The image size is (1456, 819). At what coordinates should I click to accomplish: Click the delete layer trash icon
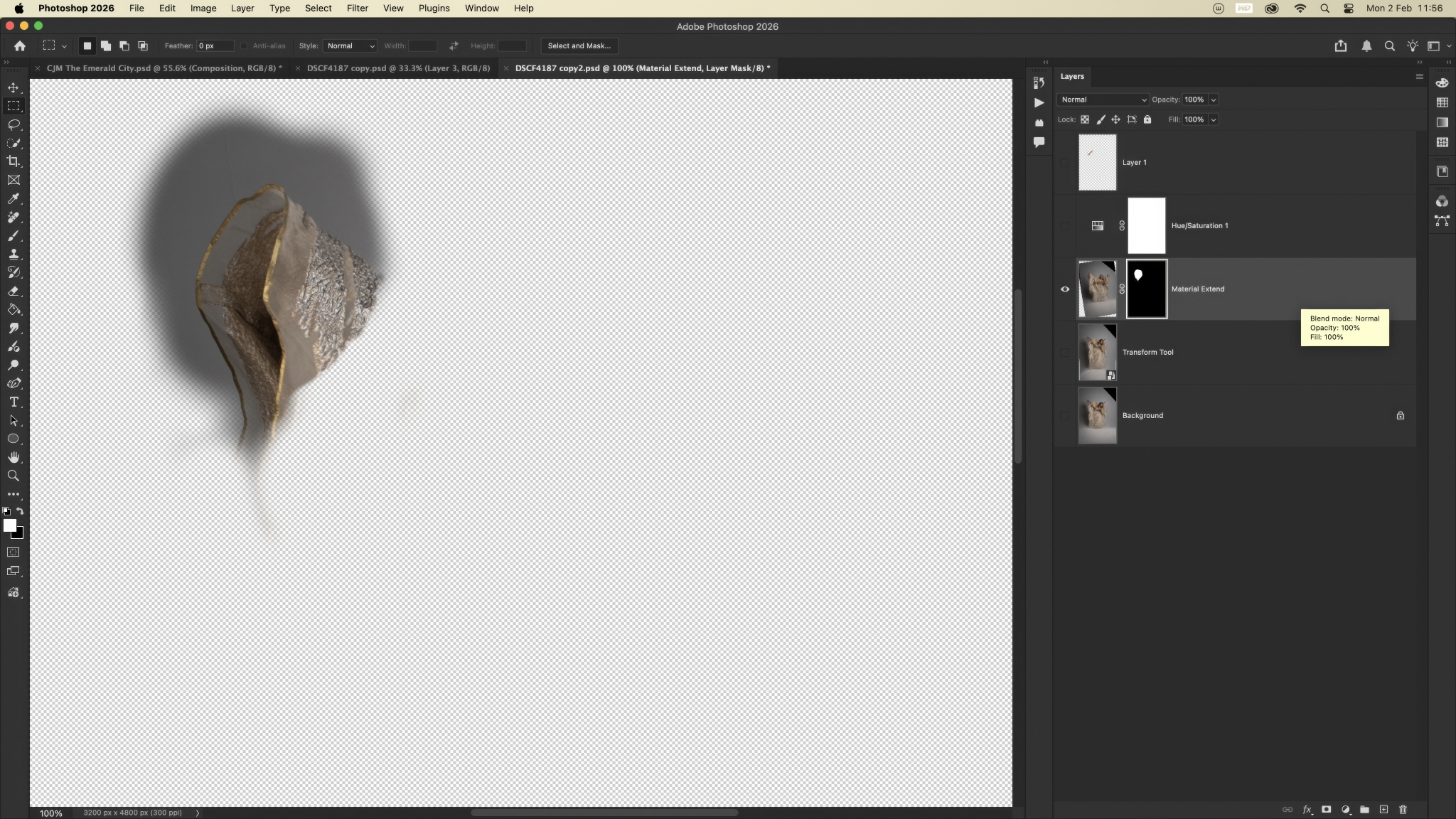point(1403,809)
